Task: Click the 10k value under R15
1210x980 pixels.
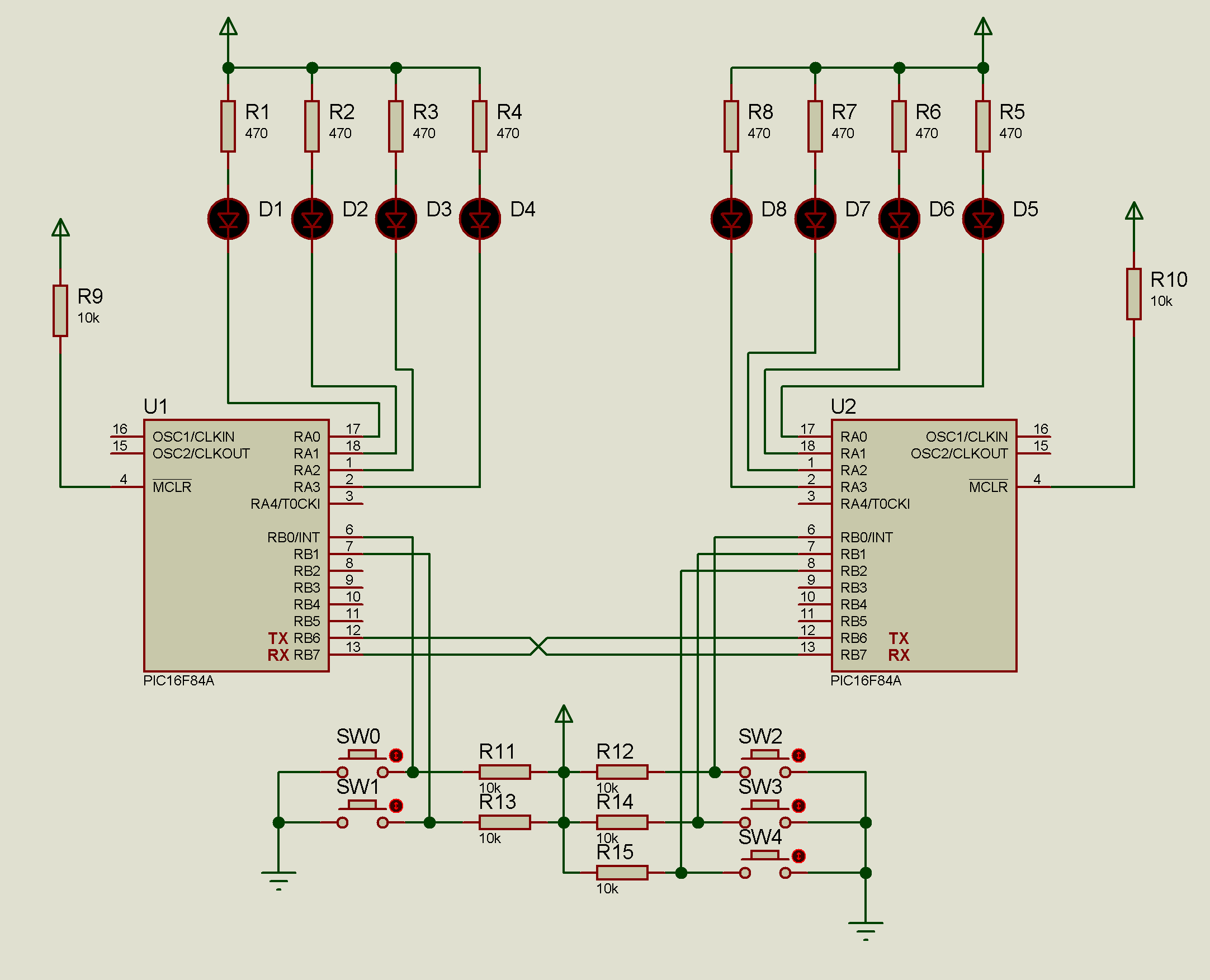Action: (607, 888)
